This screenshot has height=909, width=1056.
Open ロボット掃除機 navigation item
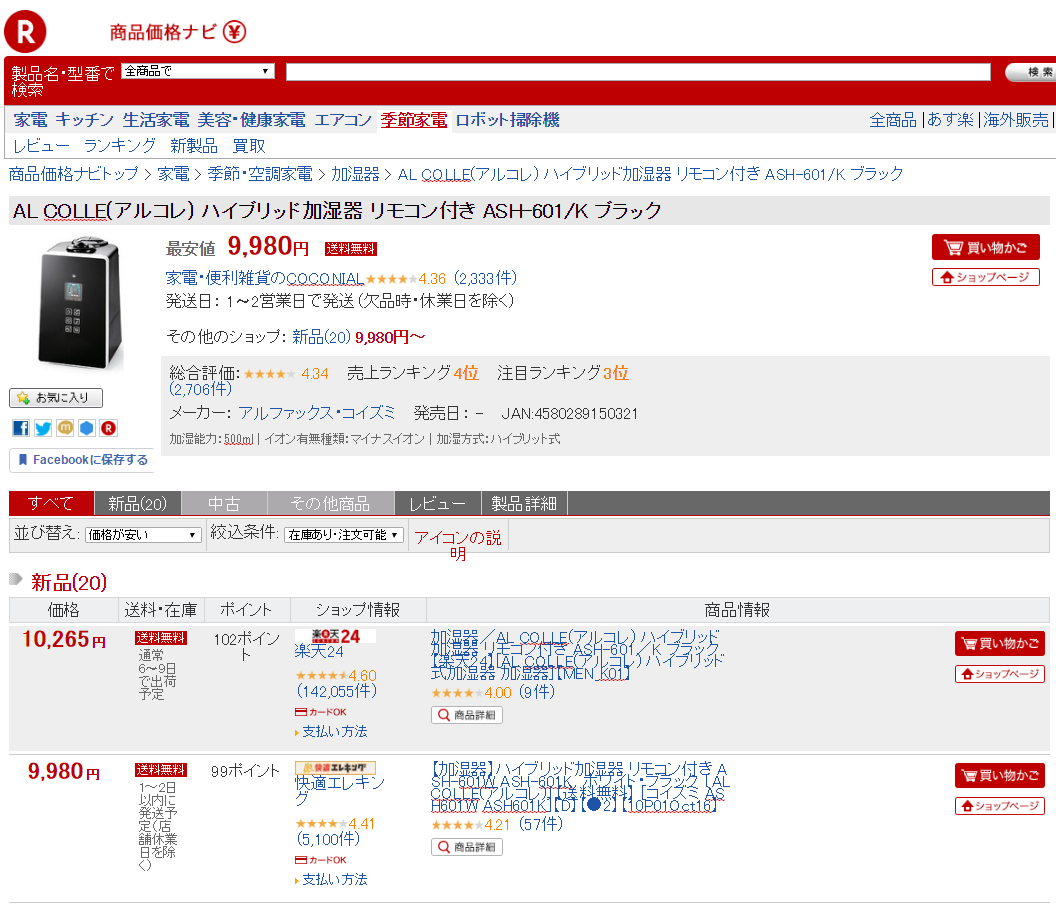pos(507,120)
